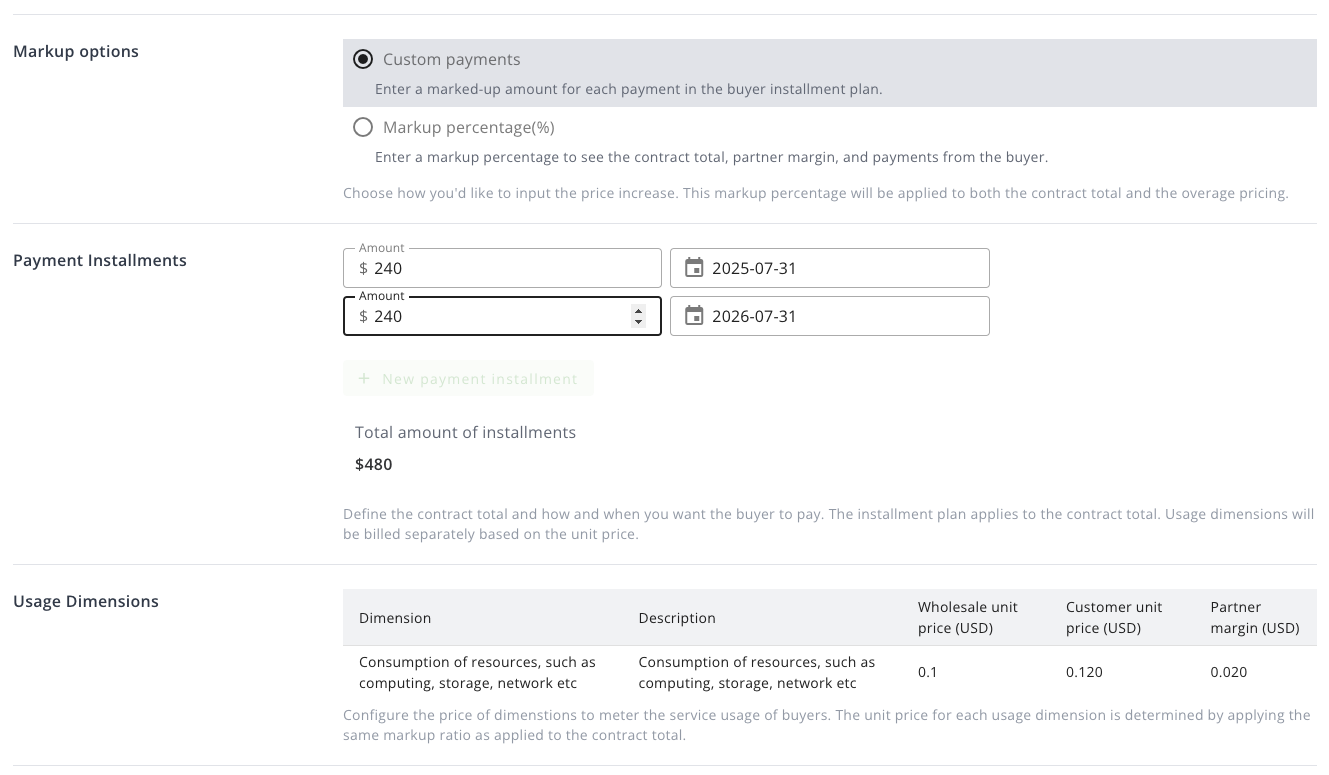
Task: Focus the first installment Amount field
Action: 510,268
